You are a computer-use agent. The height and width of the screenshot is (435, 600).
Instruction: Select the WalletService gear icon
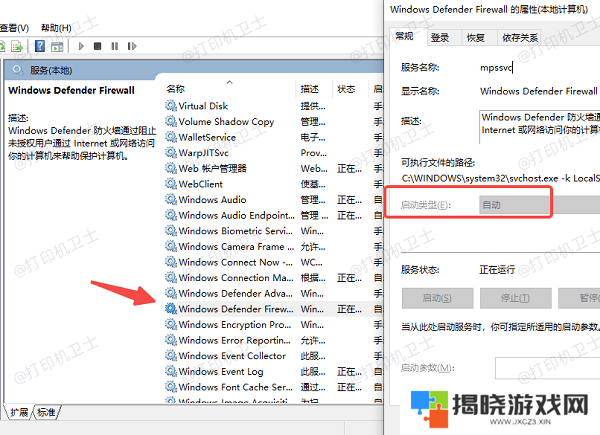click(x=171, y=137)
